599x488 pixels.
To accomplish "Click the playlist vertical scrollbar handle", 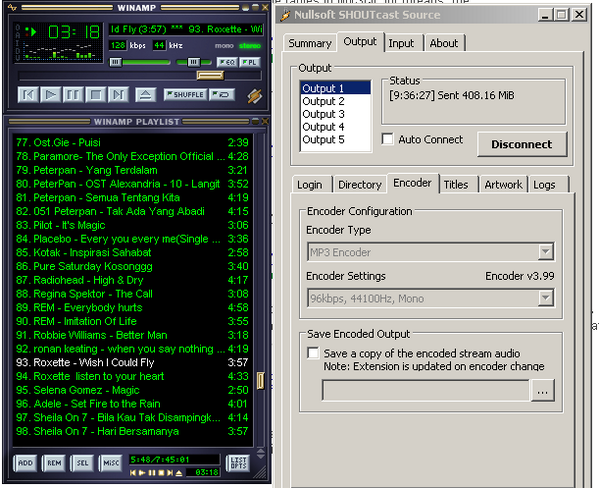I will coord(261,381).
